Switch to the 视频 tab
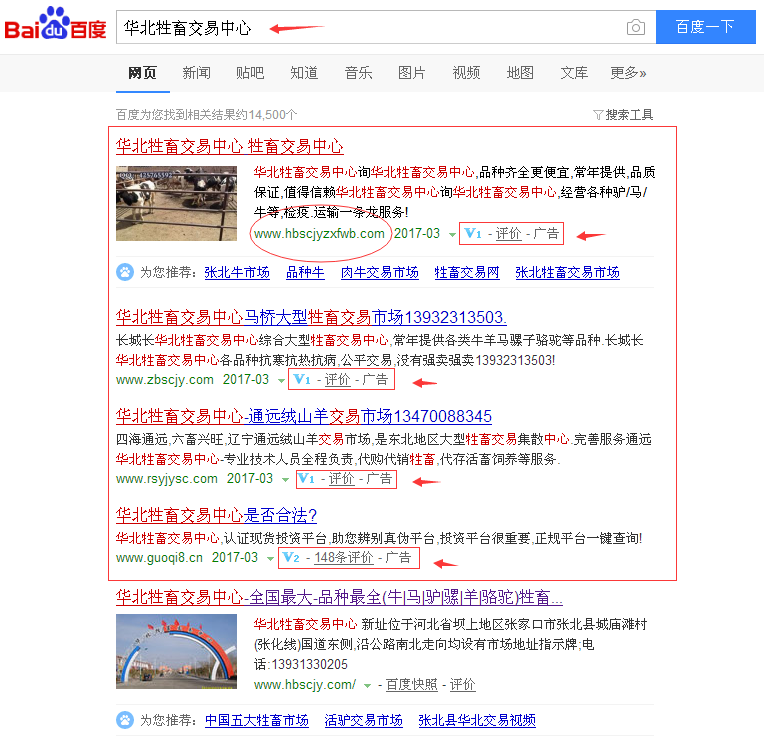The image size is (764, 745). 466,73
